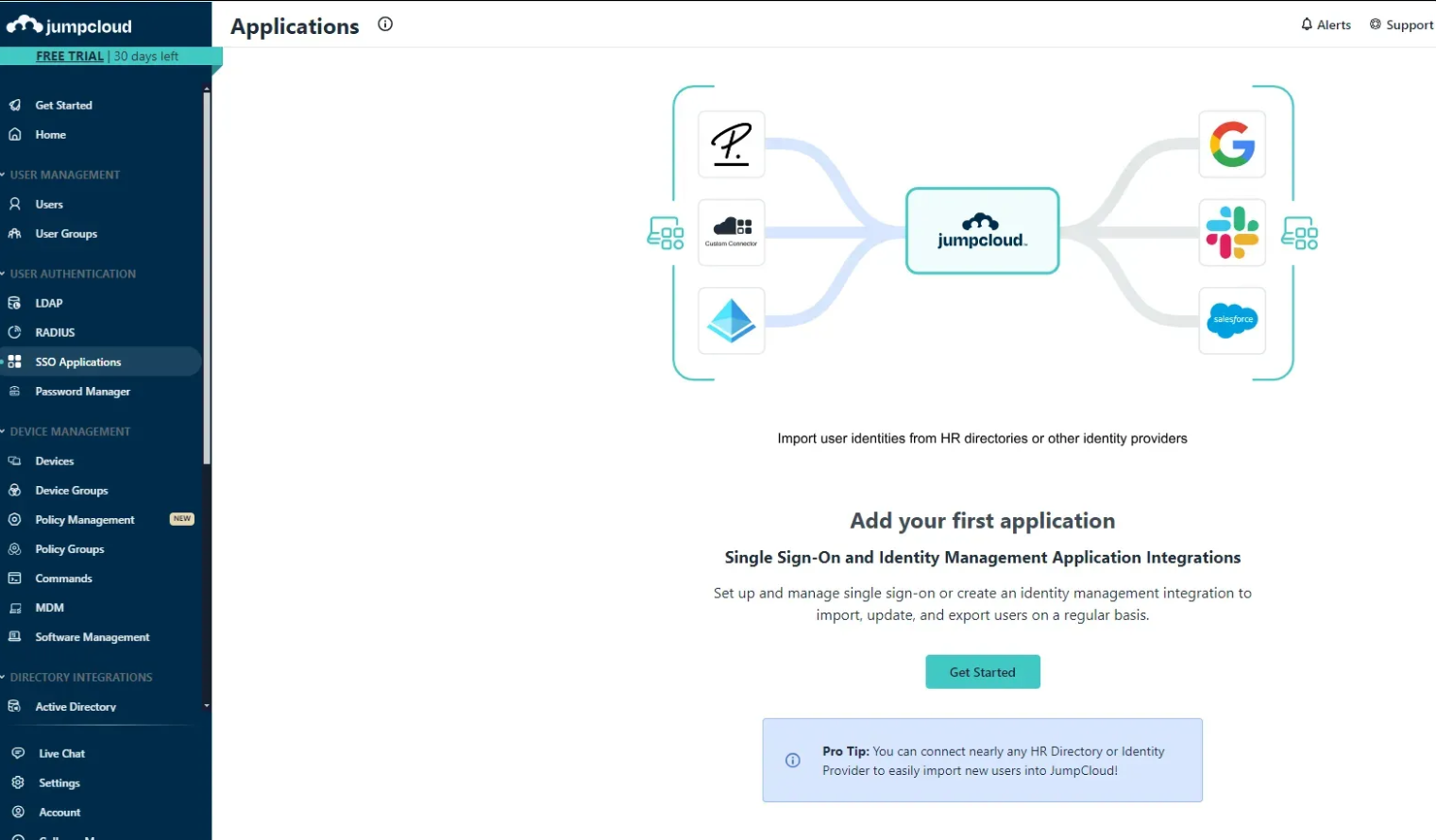This screenshot has height=840, width=1436.
Task: Click the Device Groups icon
Action: [x=15, y=490]
